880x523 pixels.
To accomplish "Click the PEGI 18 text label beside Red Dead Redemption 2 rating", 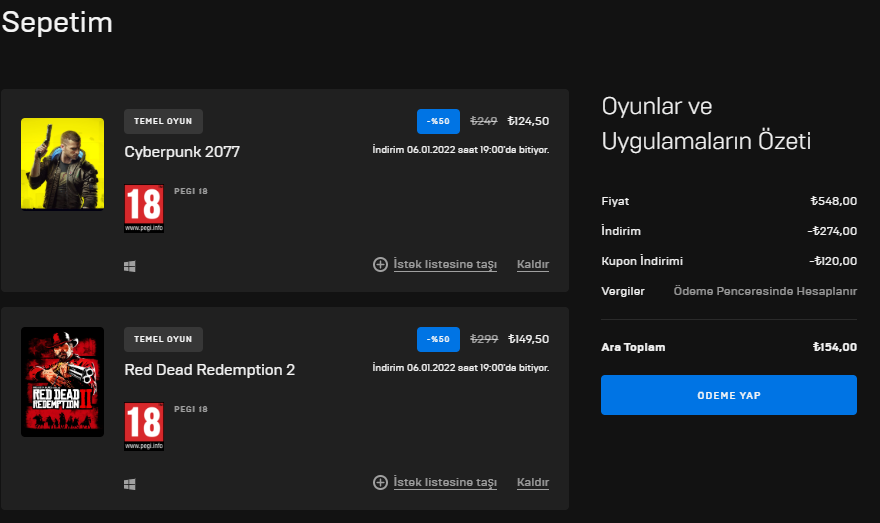I will click(191, 410).
